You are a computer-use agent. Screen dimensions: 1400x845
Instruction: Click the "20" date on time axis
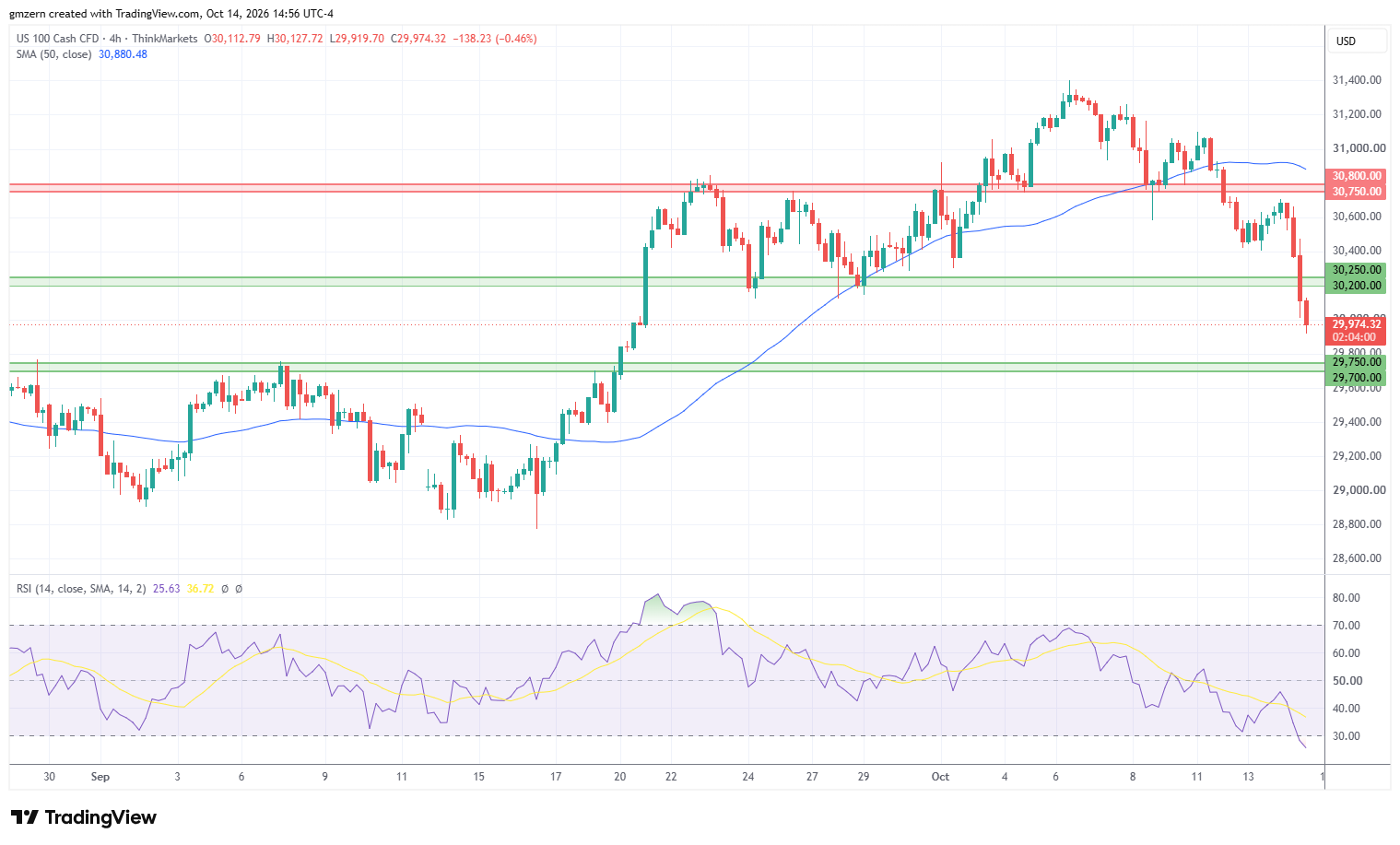coord(620,777)
